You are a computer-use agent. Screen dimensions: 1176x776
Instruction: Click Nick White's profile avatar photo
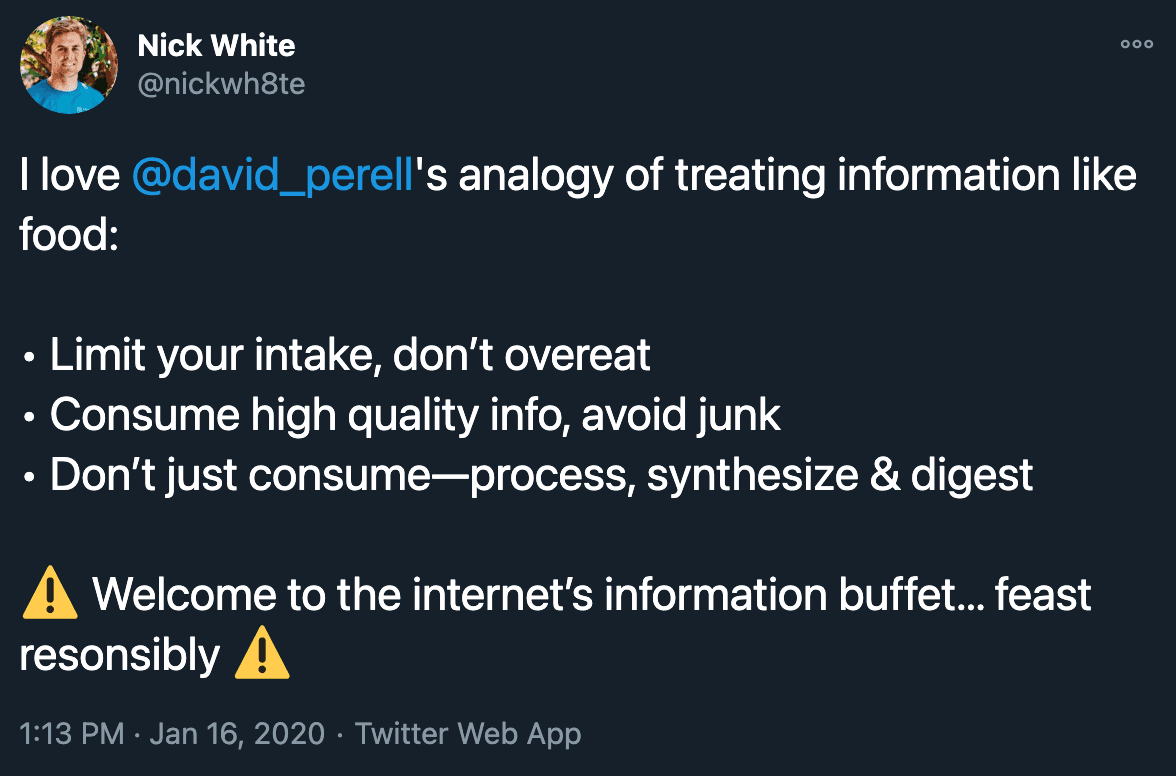pyautogui.click(x=68, y=65)
